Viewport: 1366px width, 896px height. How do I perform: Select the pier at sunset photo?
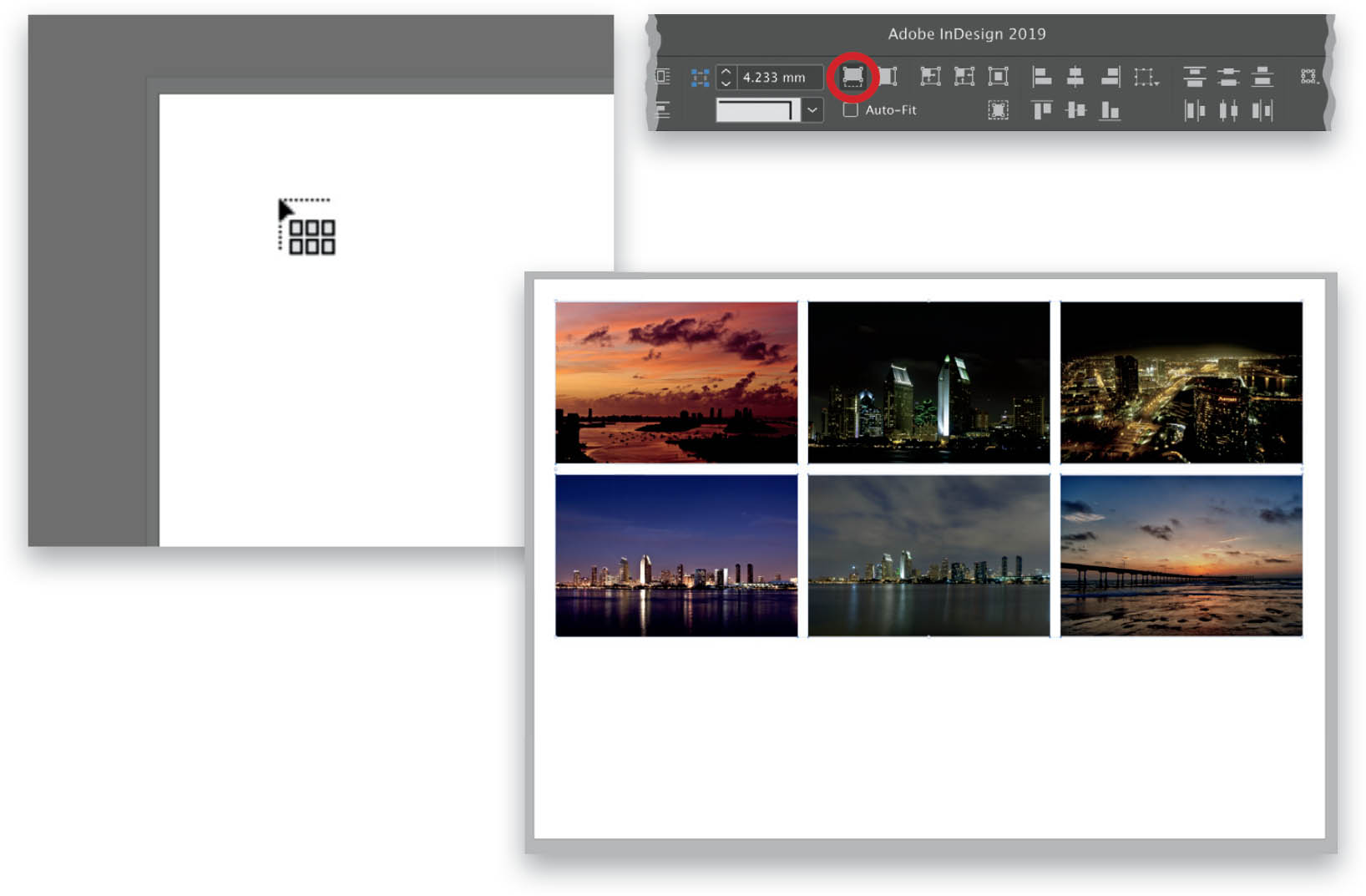pyautogui.click(x=1181, y=555)
